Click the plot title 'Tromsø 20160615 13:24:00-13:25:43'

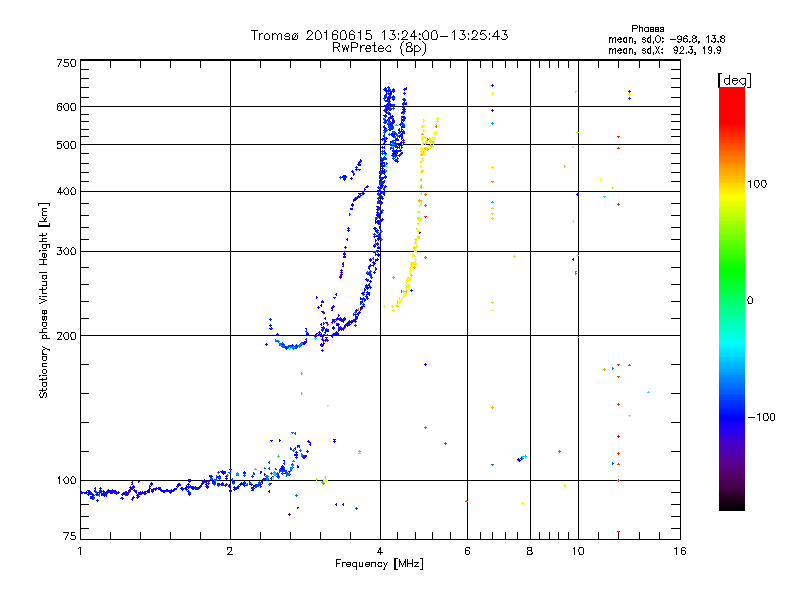(379, 35)
